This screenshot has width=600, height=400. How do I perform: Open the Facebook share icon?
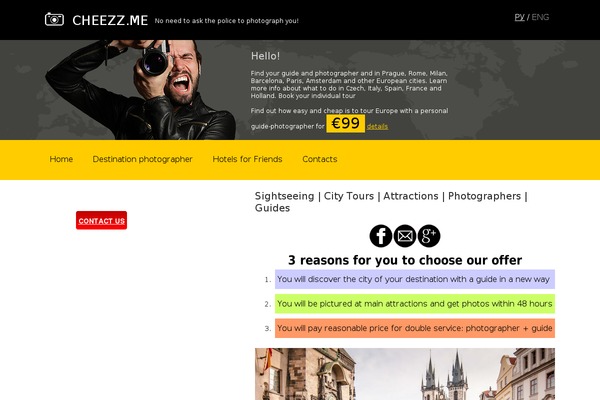(381, 236)
